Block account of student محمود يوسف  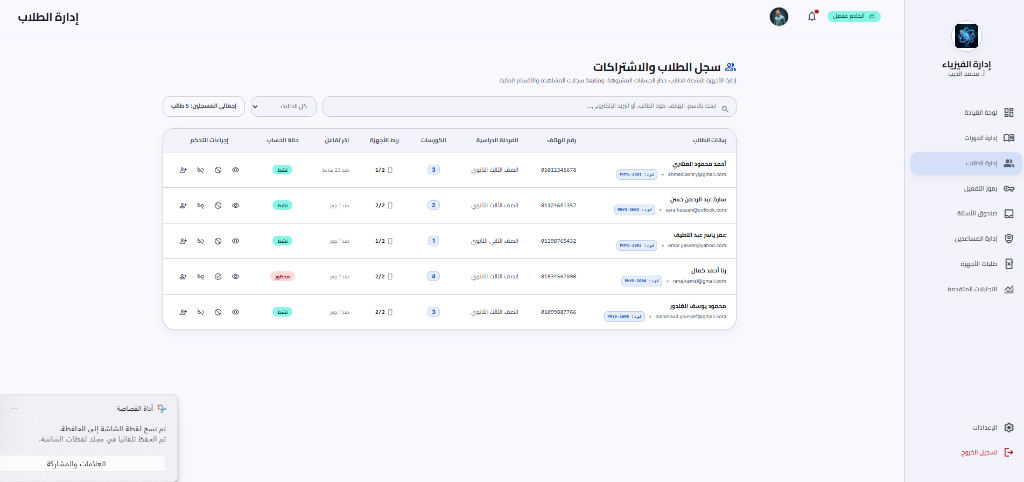tap(218, 312)
